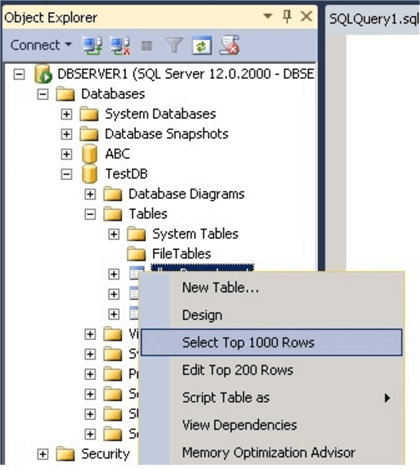Image resolution: width=420 pixels, height=470 pixels.
Task: Select the Database Snapshots label
Action: (x=167, y=134)
